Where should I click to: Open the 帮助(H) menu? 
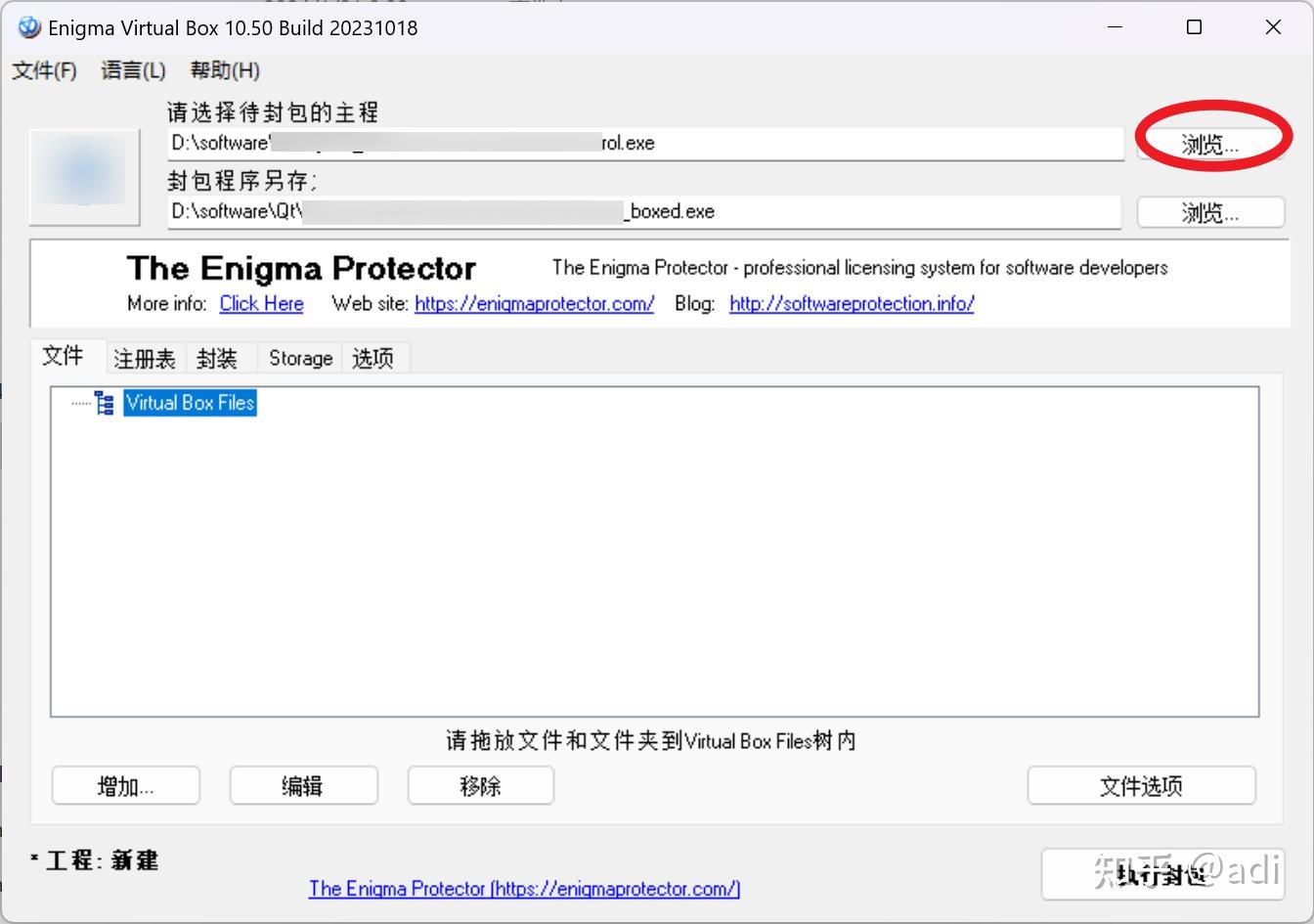click(224, 69)
